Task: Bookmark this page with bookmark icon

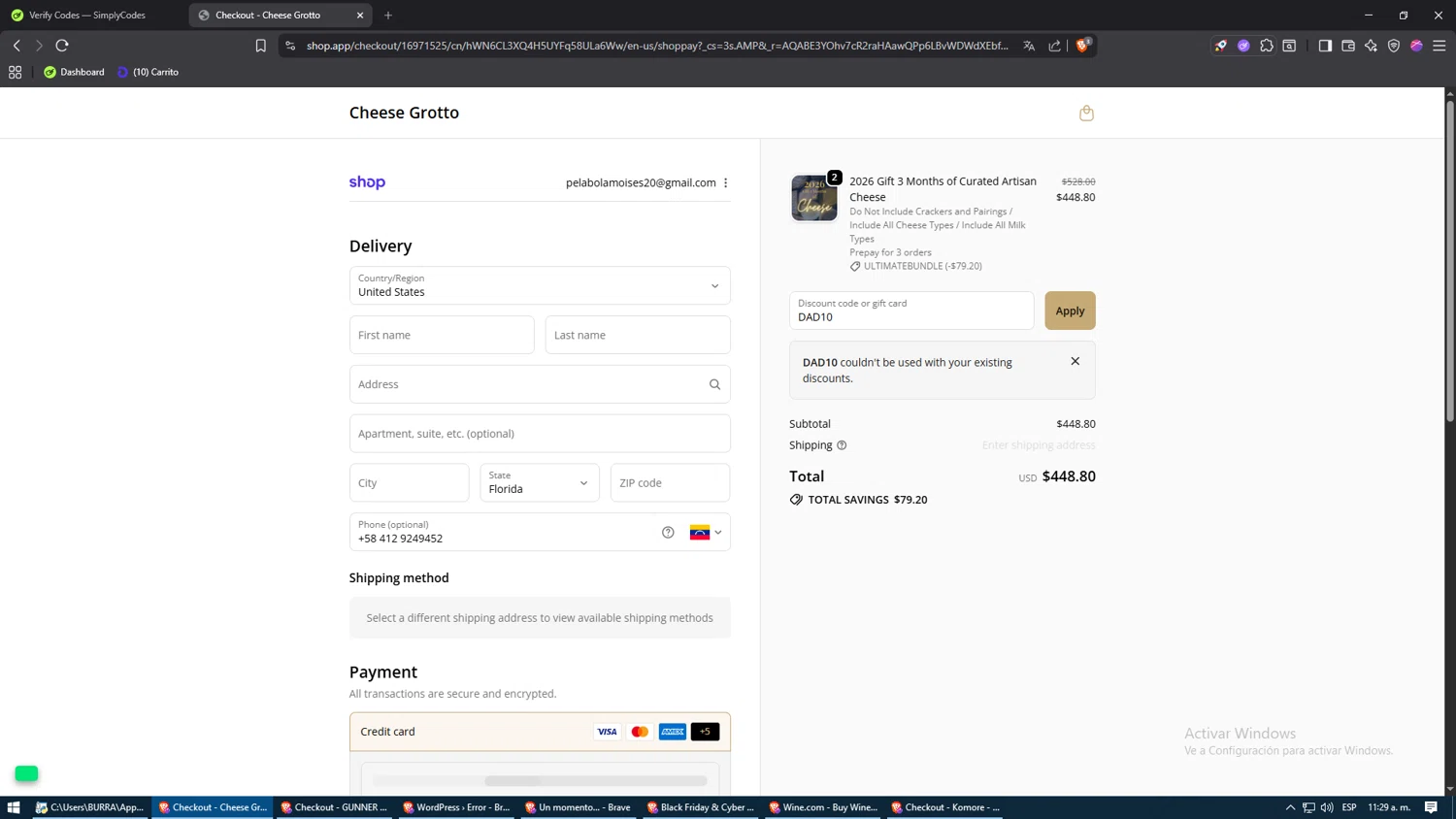Action: point(260,46)
